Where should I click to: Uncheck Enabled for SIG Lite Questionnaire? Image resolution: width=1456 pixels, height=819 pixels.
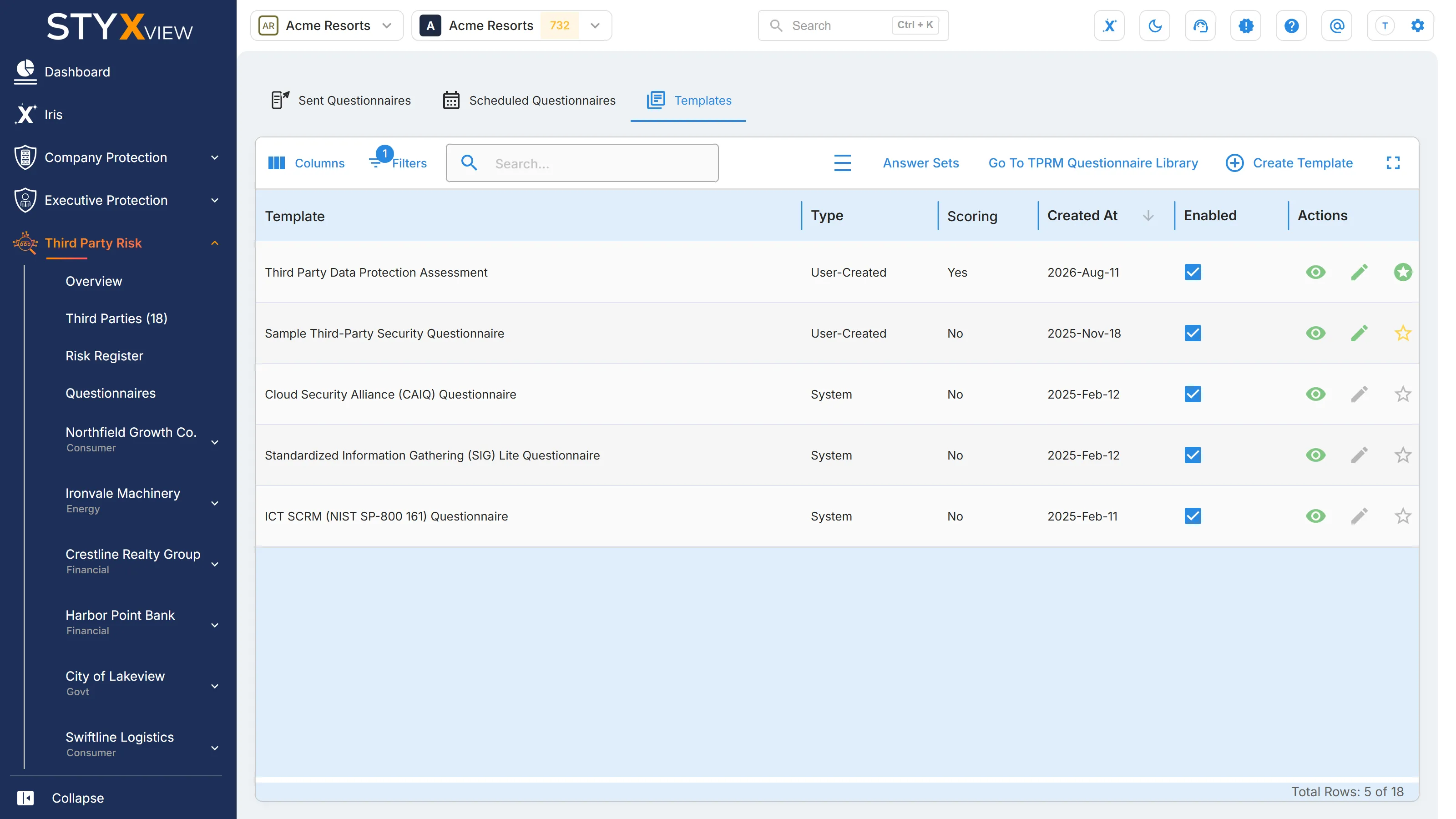click(x=1193, y=455)
